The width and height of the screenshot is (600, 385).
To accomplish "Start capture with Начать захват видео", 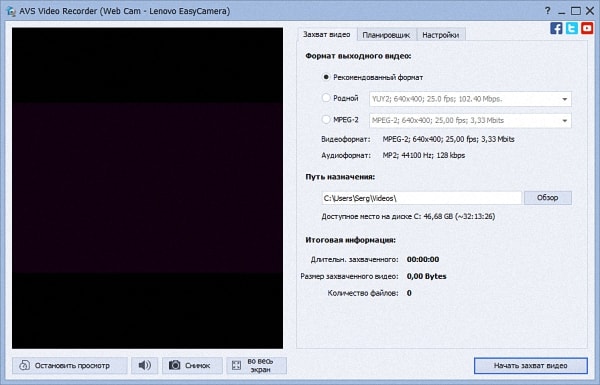I will click(531, 365).
